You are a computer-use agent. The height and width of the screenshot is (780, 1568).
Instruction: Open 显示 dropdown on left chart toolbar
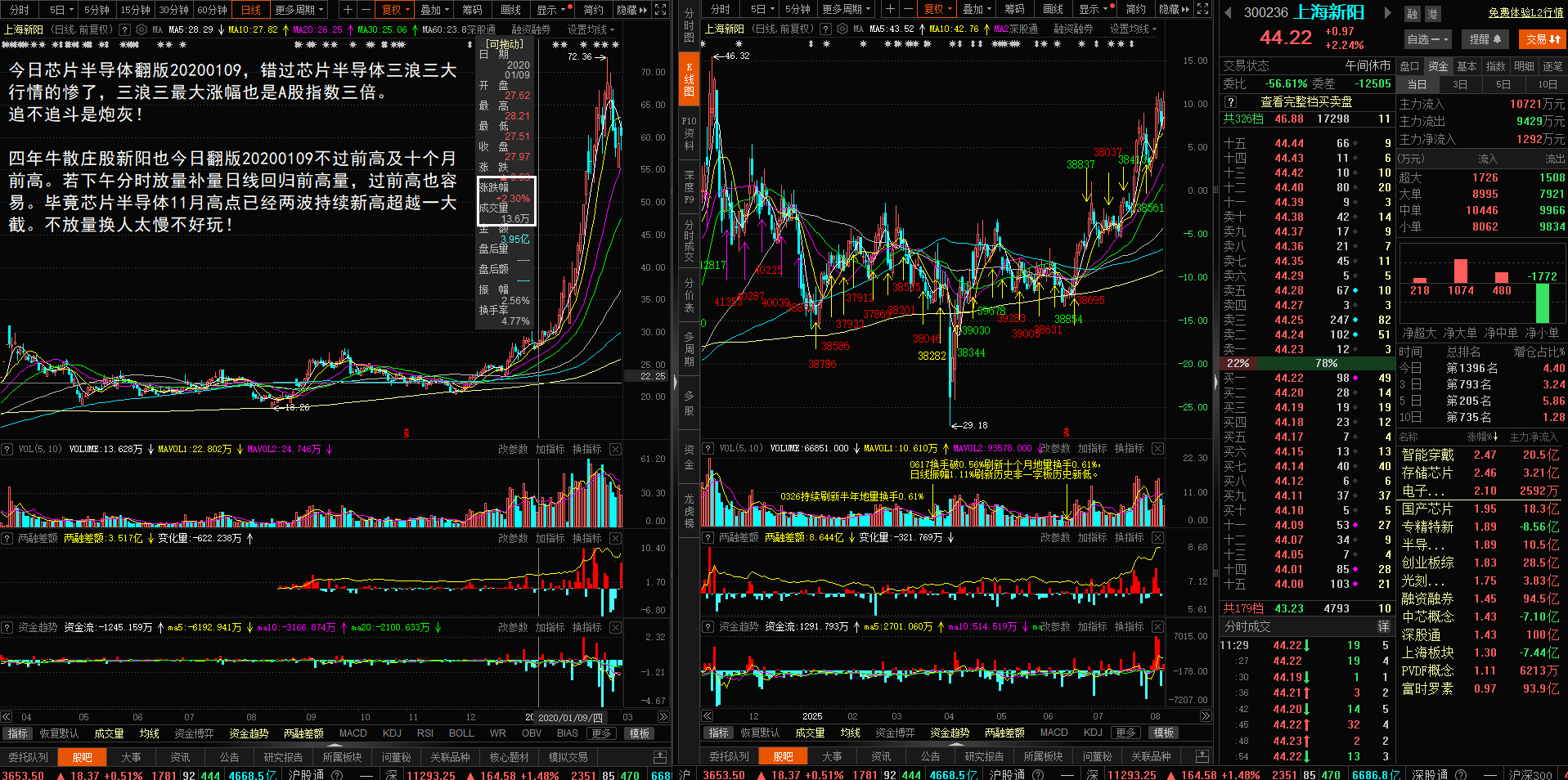click(550, 10)
